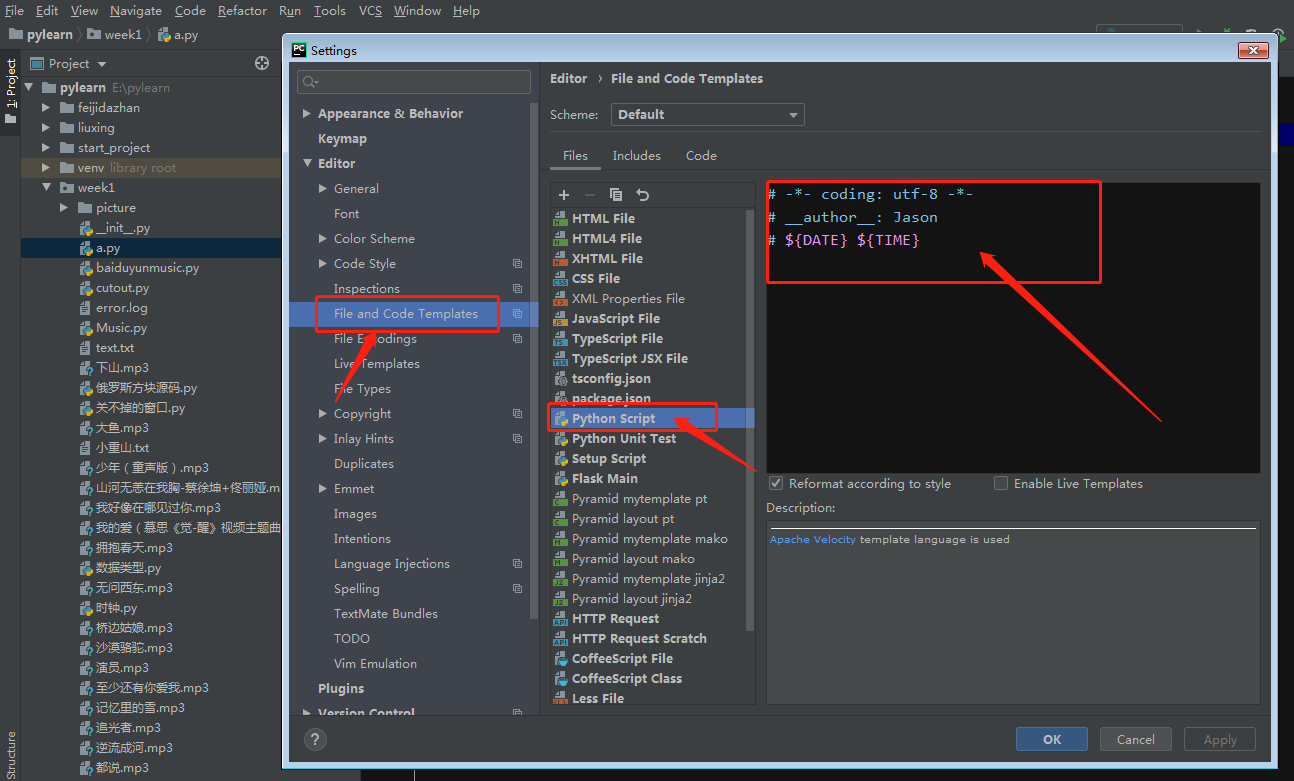Expand the Copyright settings node
Viewport: 1294px width, 781px height.
[322, 413]
